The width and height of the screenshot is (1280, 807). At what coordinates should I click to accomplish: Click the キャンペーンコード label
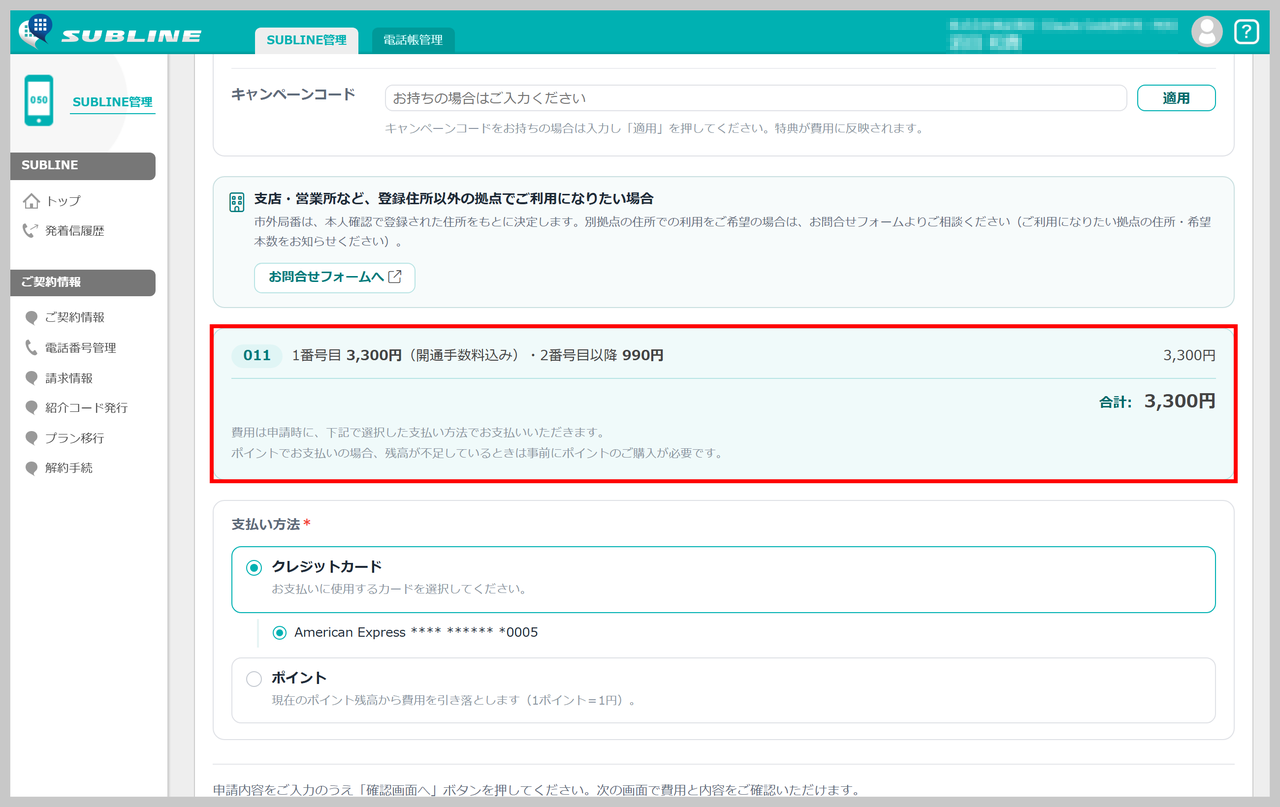293,95
